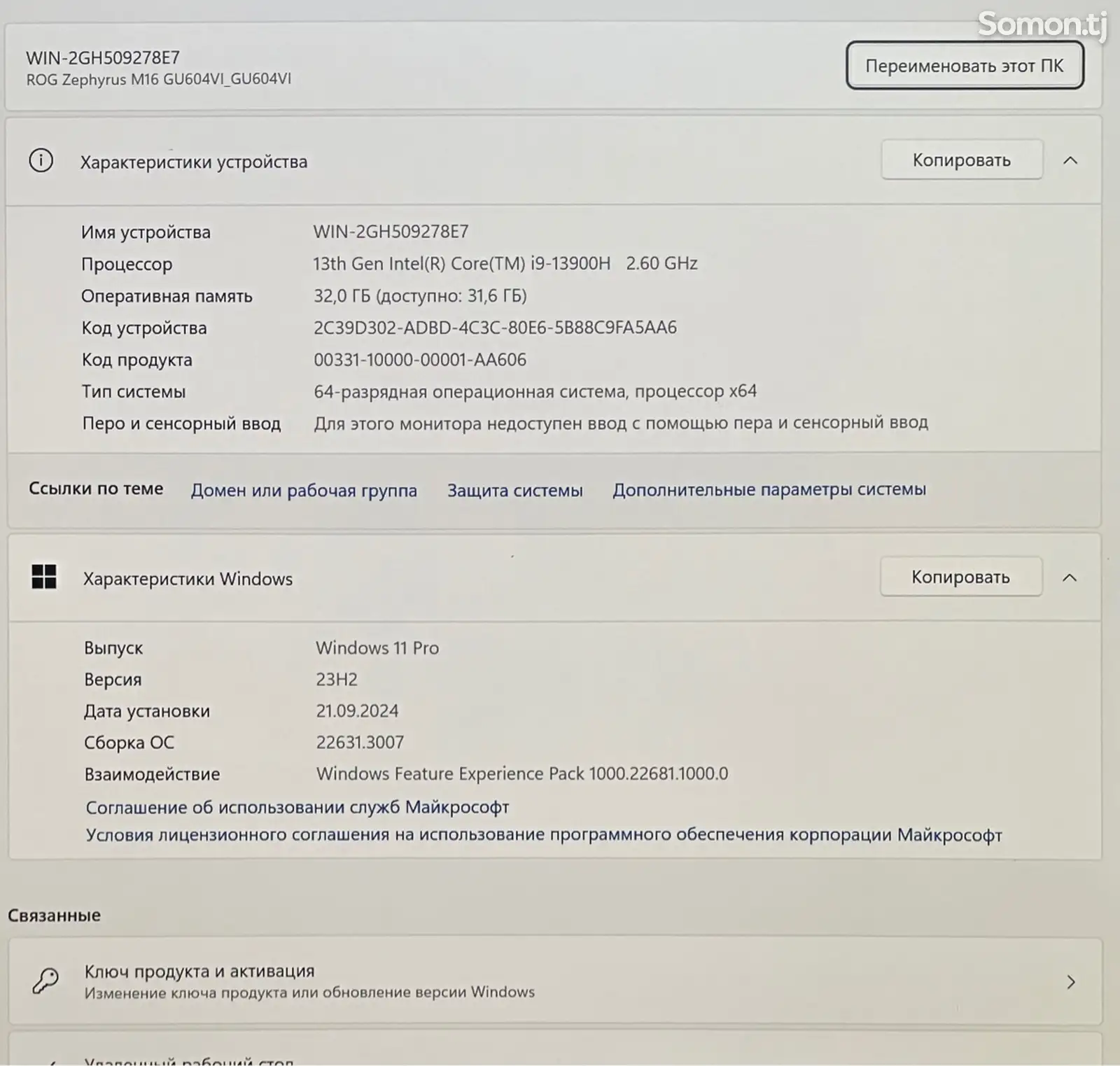Select install date 21.09.2024

pos(357,710)
